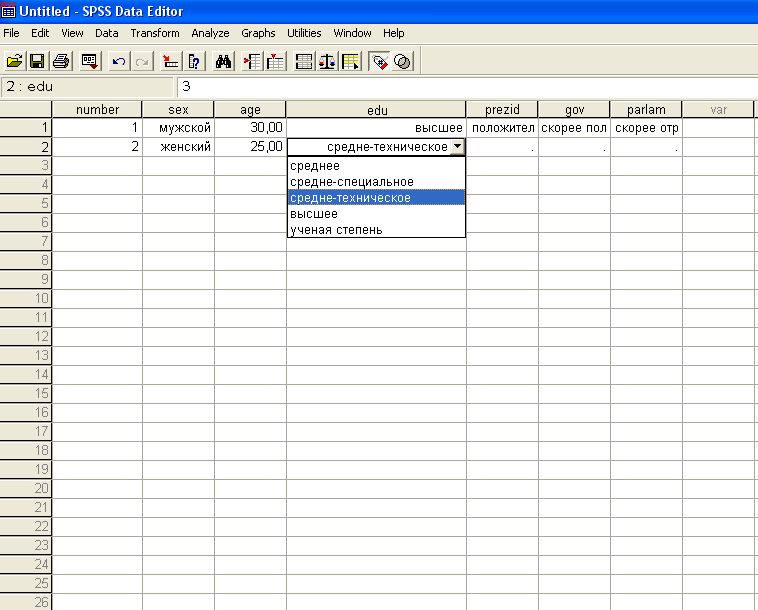Select the 'prezid' column header
The height and width of the screenshot is (610, 758).
pyautogui.click(x=502, y=110)
